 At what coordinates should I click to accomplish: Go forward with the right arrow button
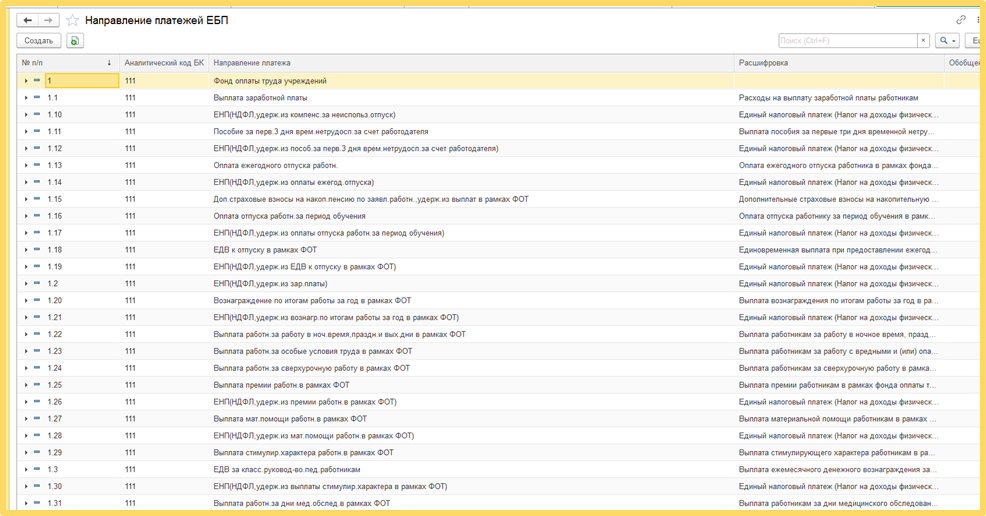(x=48, y=20)
